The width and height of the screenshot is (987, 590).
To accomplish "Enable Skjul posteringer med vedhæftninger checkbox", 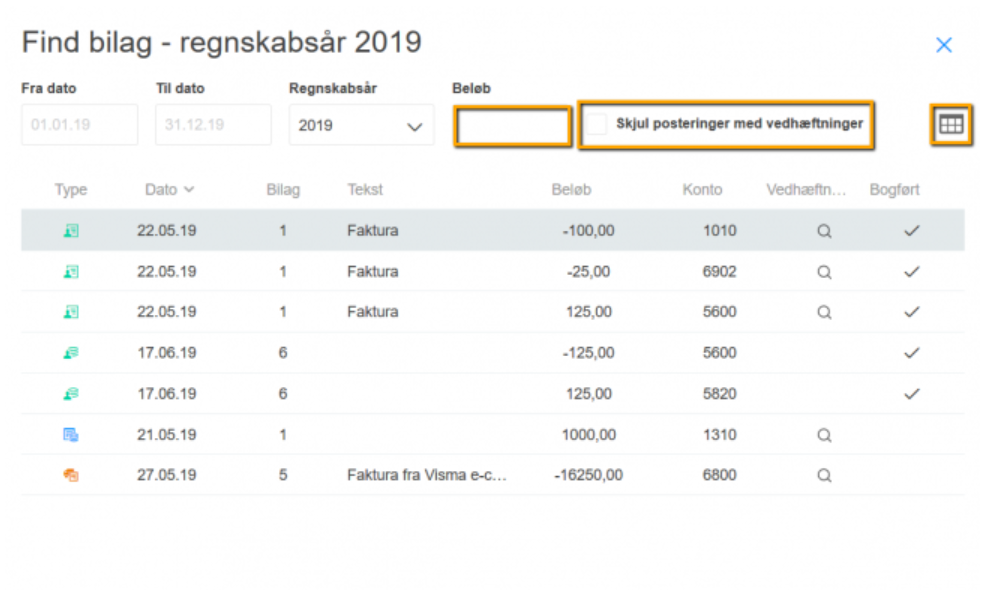I will point(597,125).
